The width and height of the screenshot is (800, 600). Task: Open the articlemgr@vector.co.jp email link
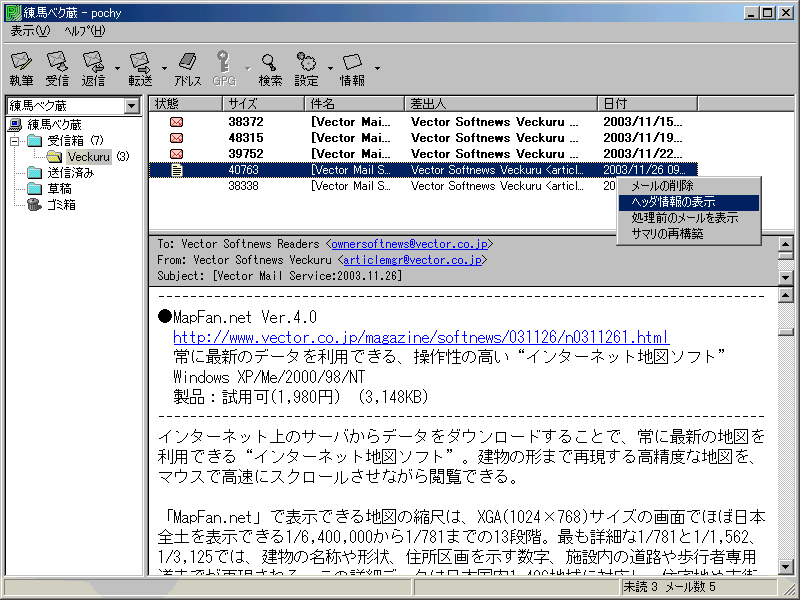click(x=412, y=260)
